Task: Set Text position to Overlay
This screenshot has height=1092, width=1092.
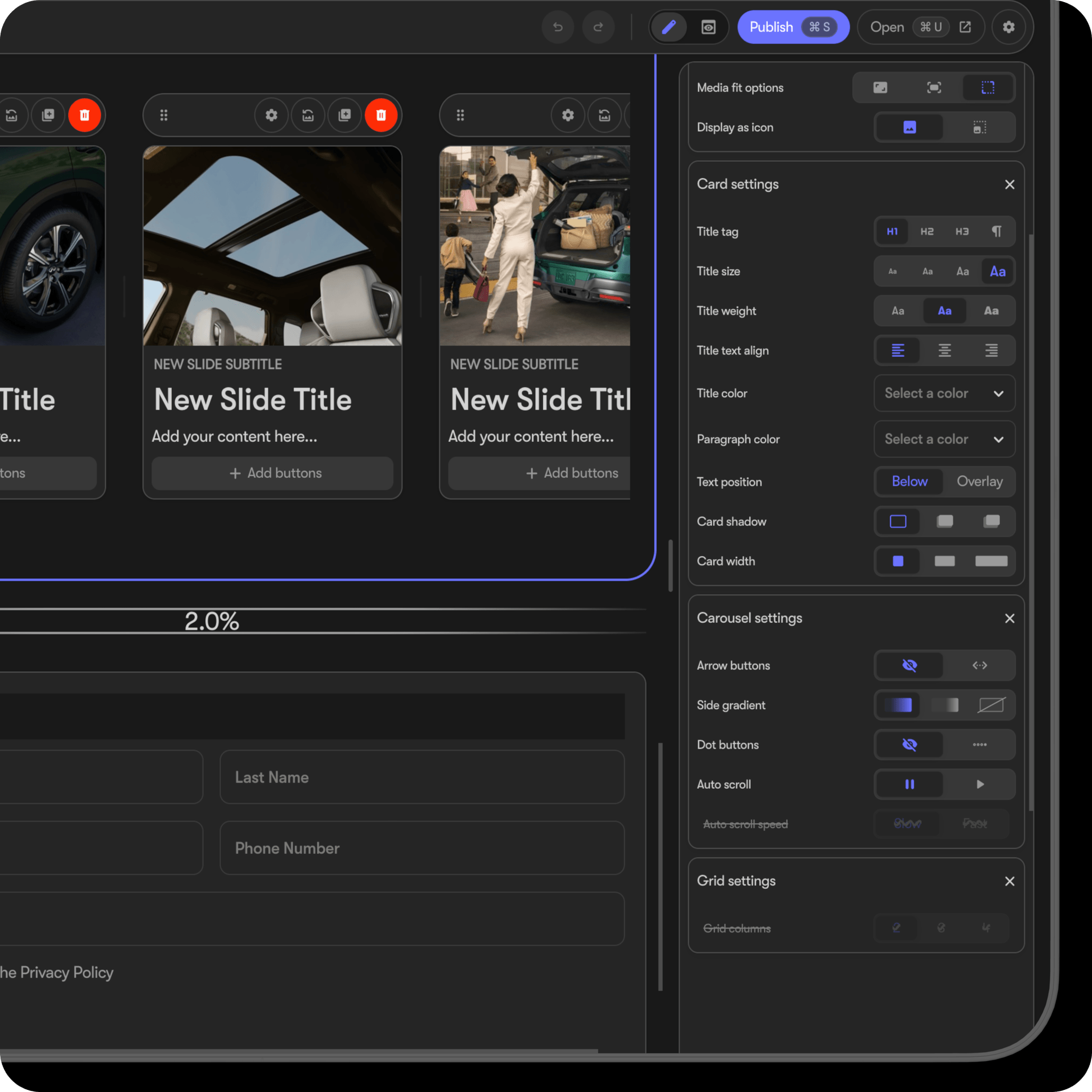Action: [x=979, y=481]
